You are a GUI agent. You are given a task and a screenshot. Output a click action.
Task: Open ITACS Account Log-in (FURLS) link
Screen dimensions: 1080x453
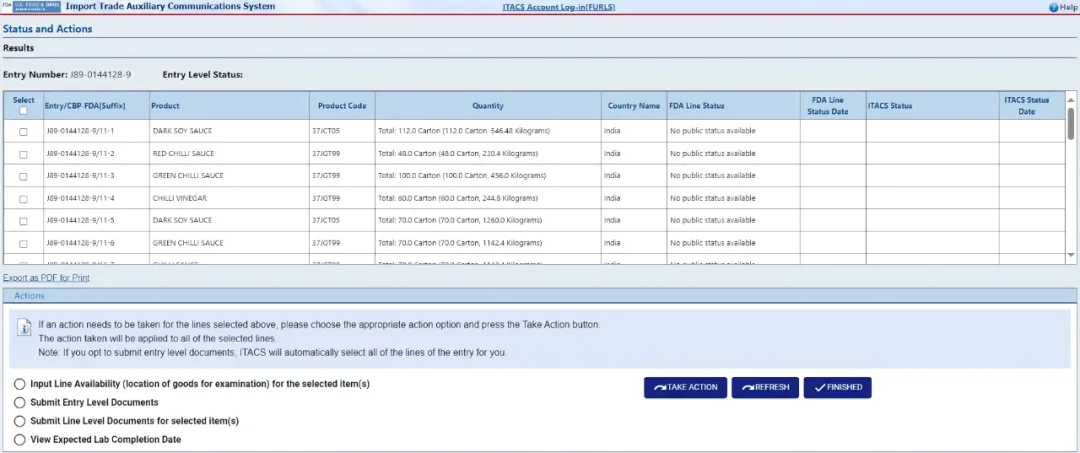point(558,7)
